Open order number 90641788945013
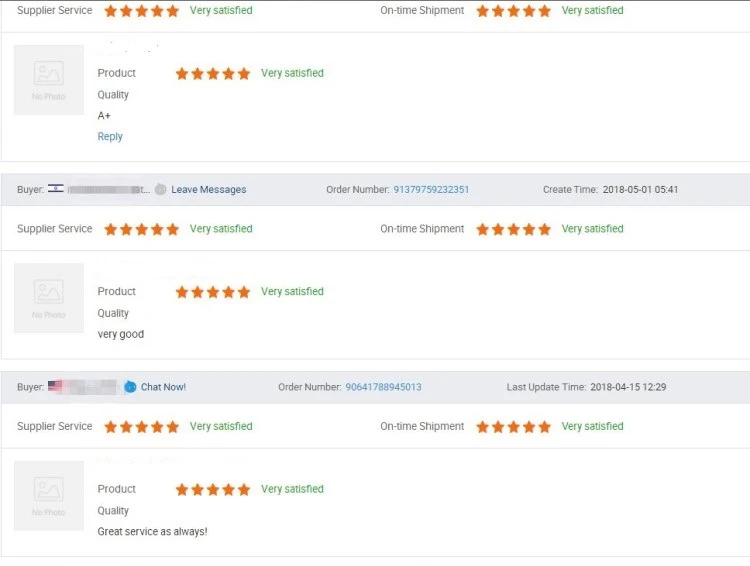Screen dimensions: 750x566 pos(383,387)
